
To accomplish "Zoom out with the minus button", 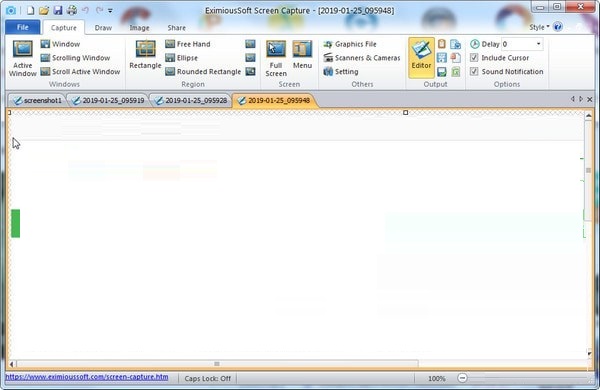I will click(x=462, y=379).
